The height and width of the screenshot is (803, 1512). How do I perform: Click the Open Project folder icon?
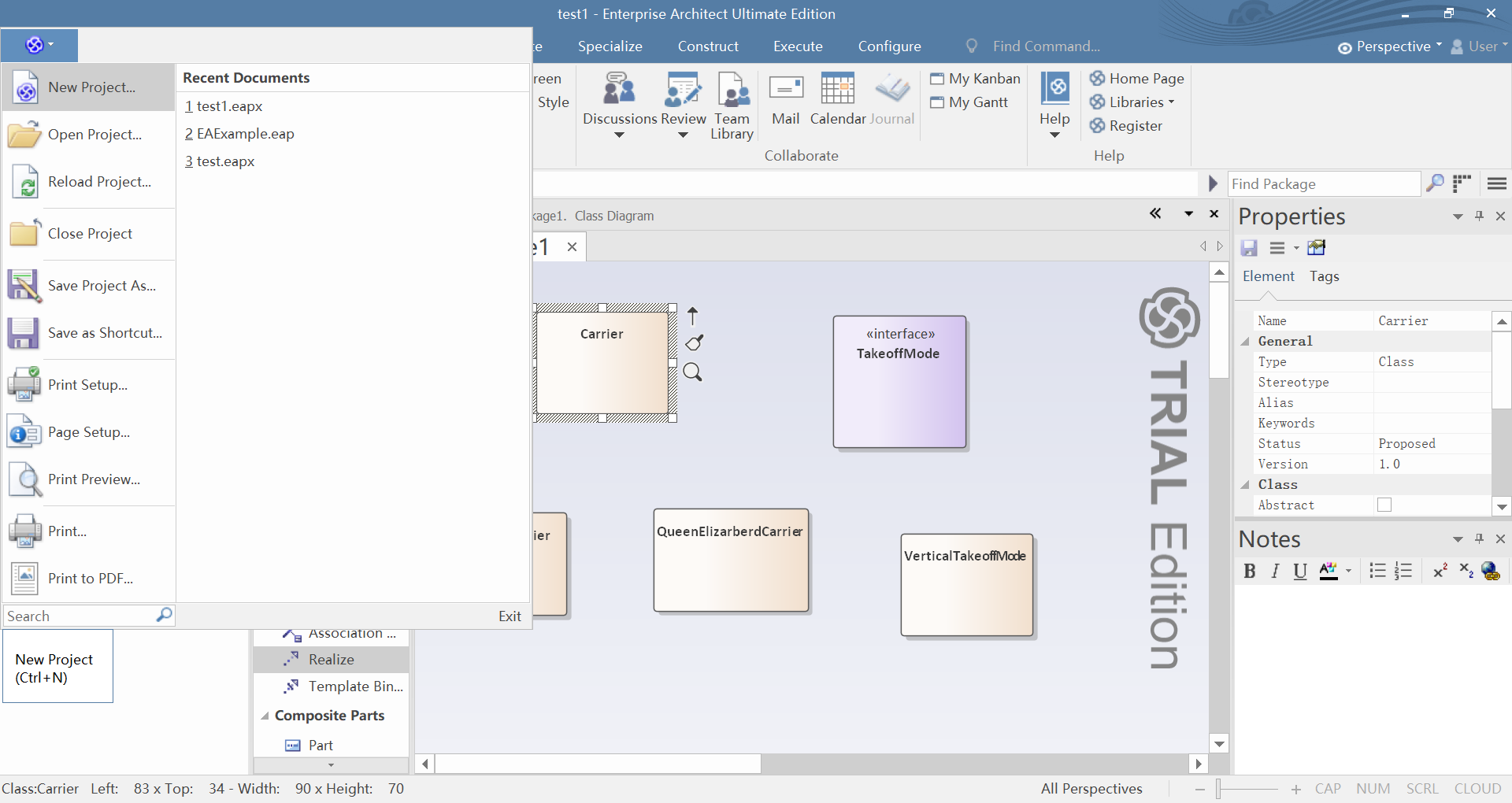click(24, 135)
